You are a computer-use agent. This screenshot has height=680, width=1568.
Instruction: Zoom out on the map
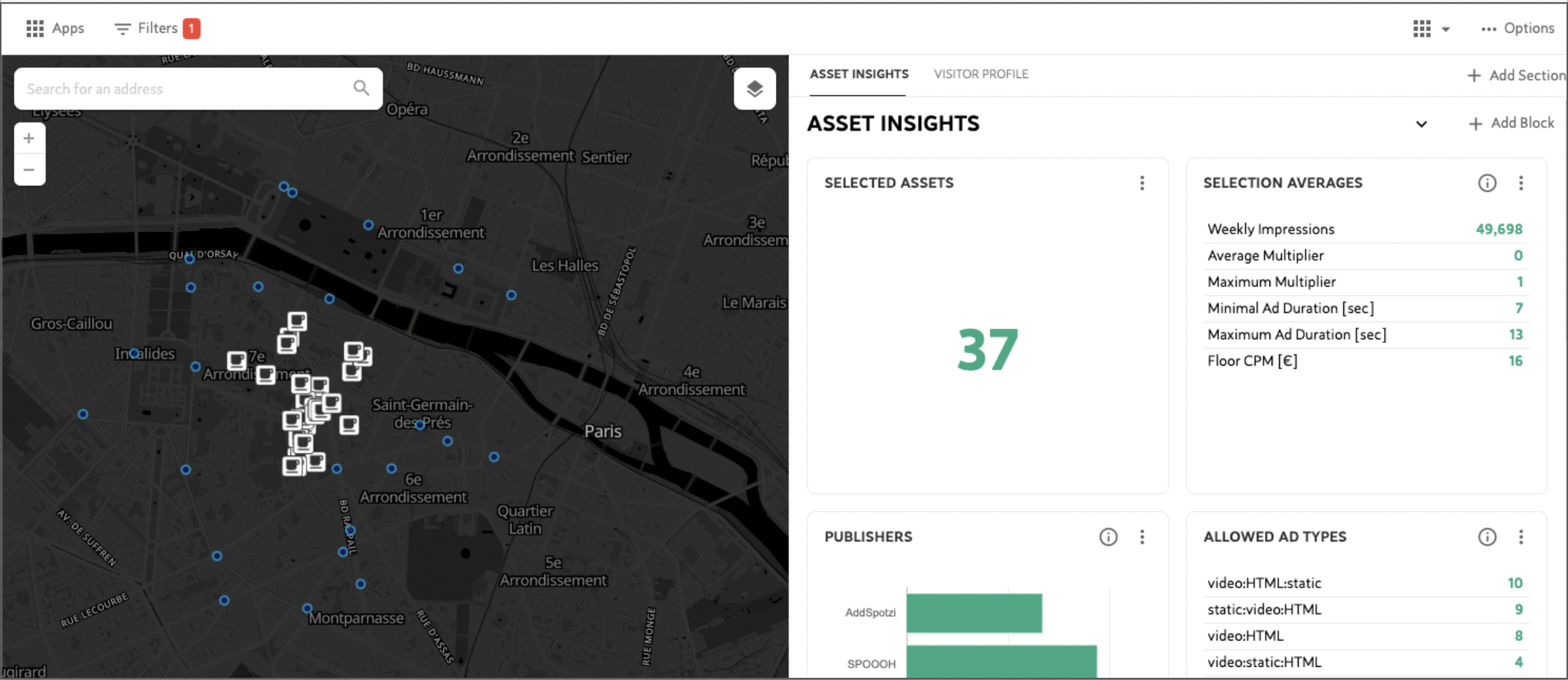coord(29,170)
